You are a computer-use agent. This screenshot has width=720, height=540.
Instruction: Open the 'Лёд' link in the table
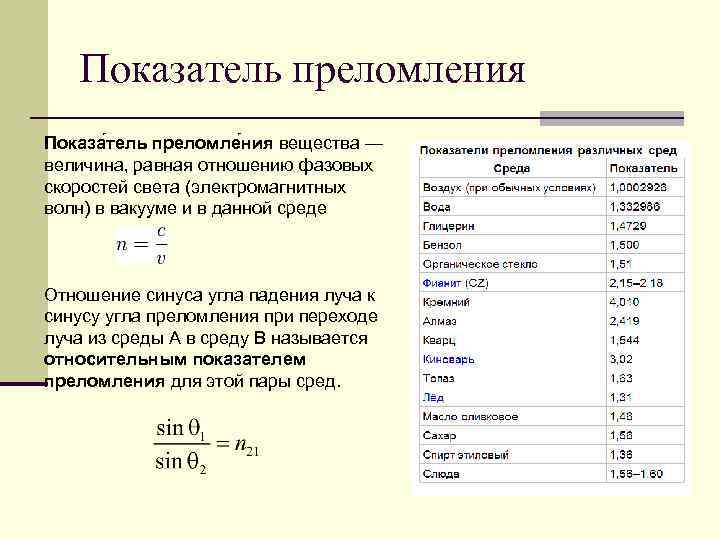point(433,397)
